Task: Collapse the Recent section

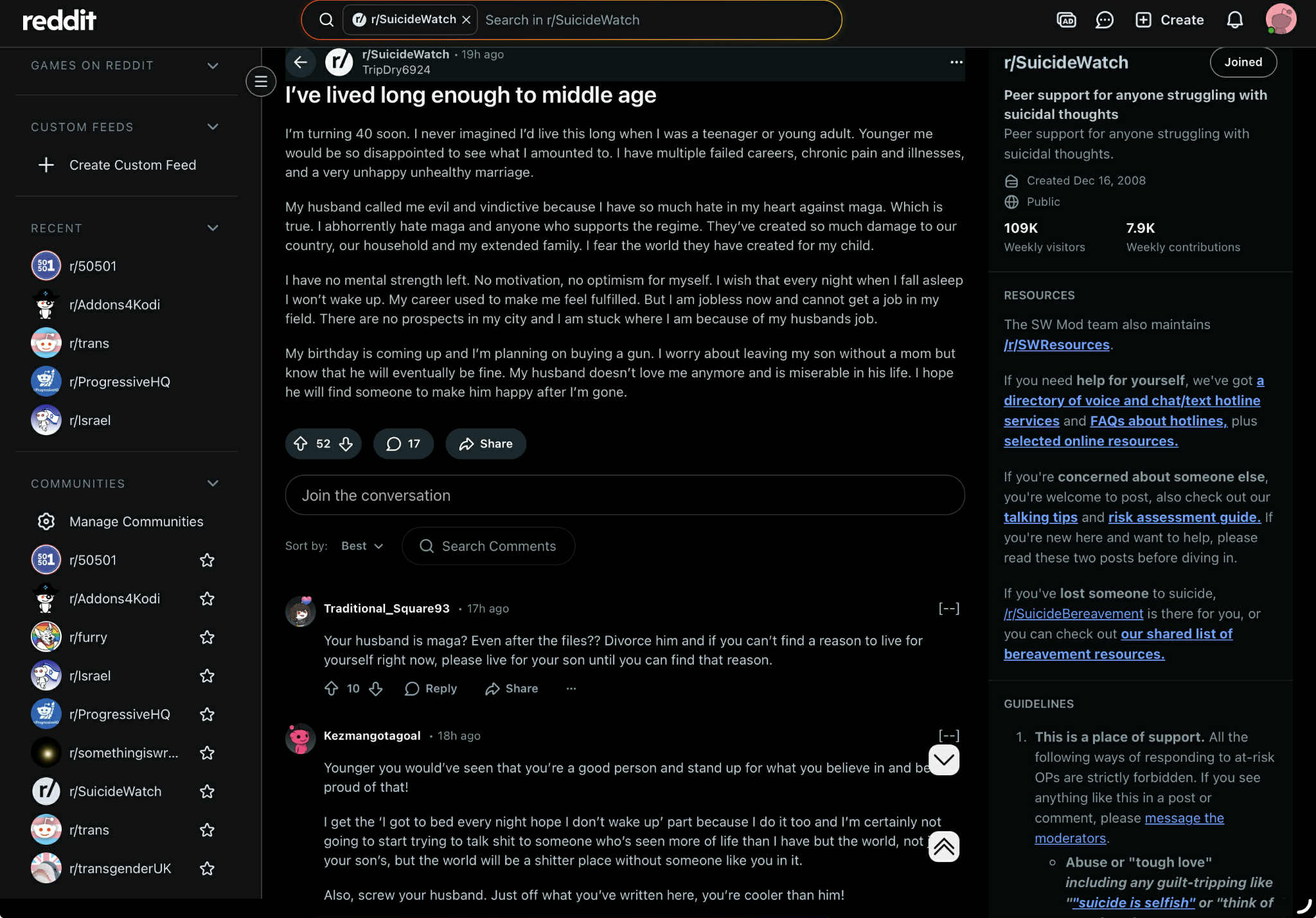Action: (x=213, y=228)
